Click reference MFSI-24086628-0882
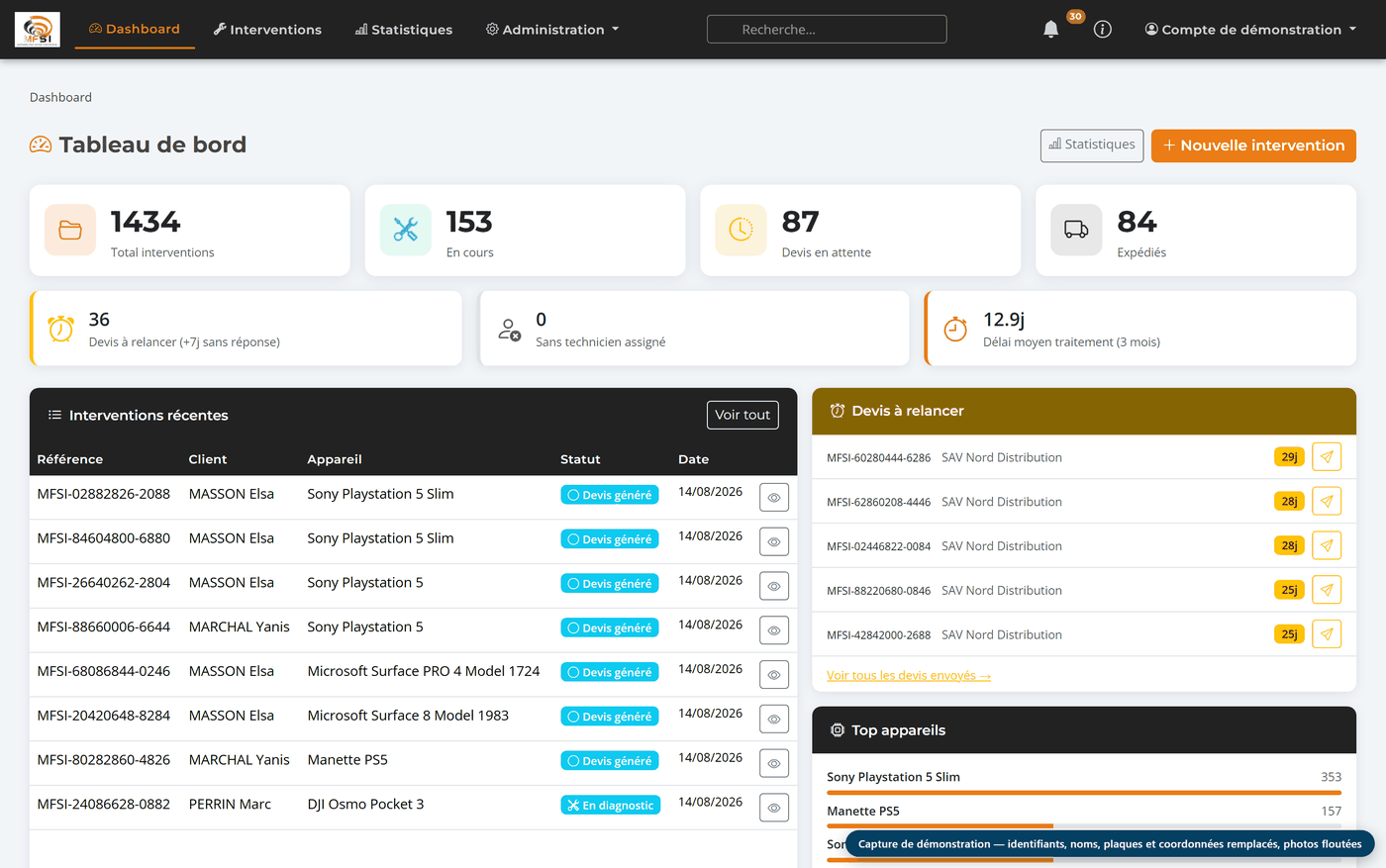 (104, 805)
